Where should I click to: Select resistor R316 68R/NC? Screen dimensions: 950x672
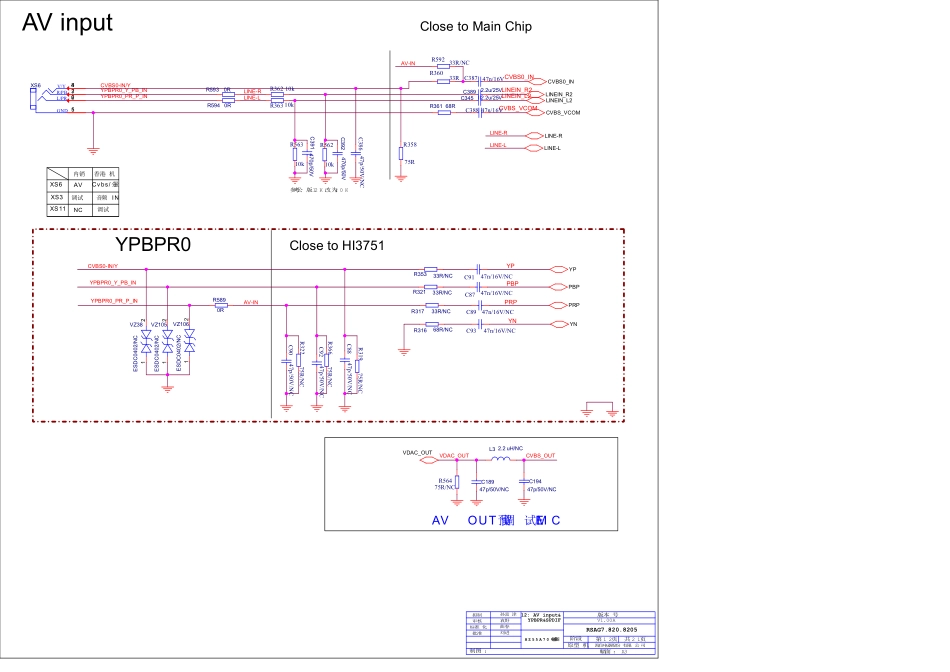tap(432, 324)
